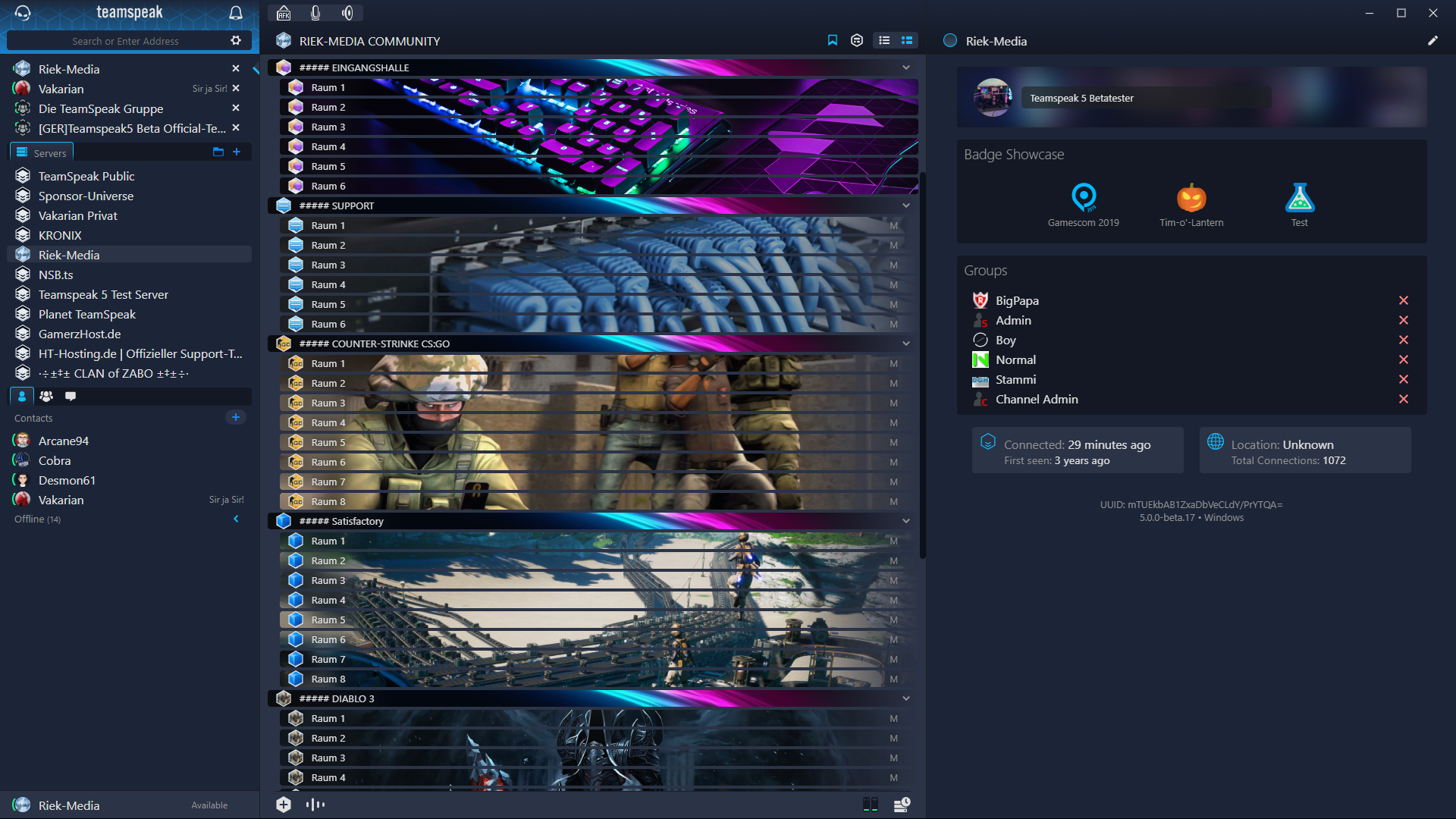This screenshot has width=1456, height=819.
Task: Switch to the group contacts tab
Action: point(46,396)
